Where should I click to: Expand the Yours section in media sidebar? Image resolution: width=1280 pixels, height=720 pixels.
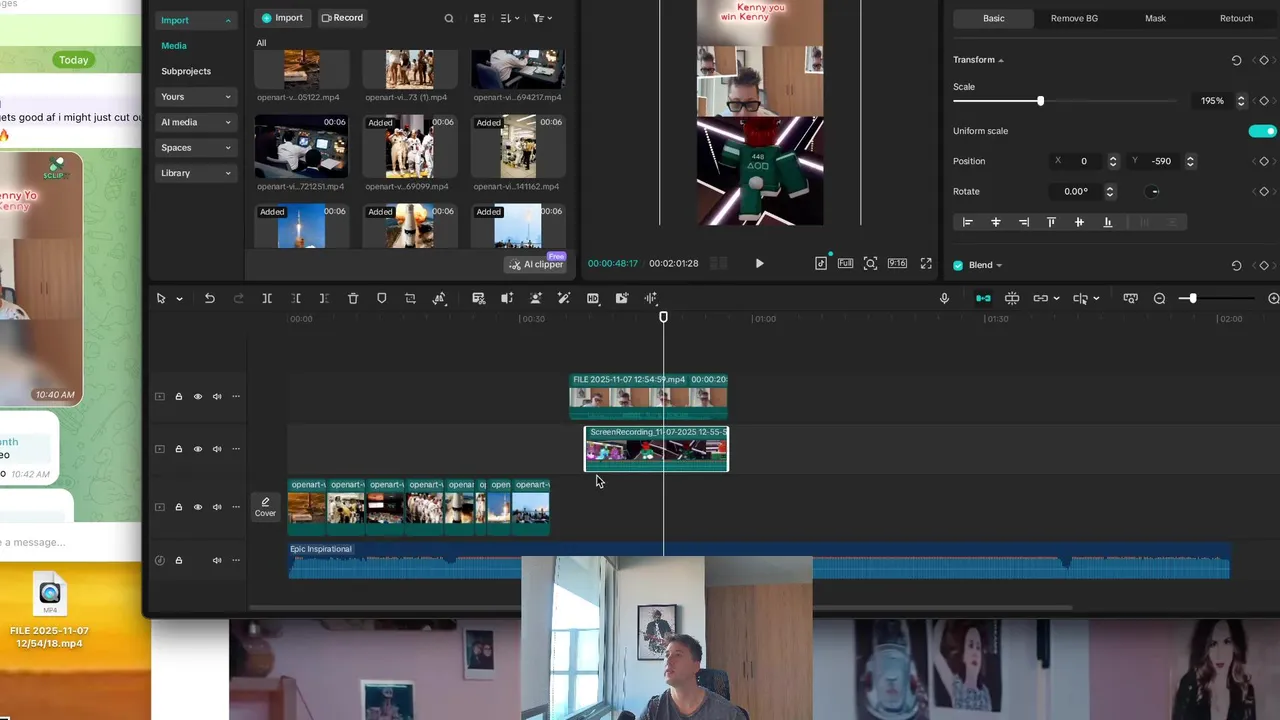pyautogui.click(x=196, y=97)
